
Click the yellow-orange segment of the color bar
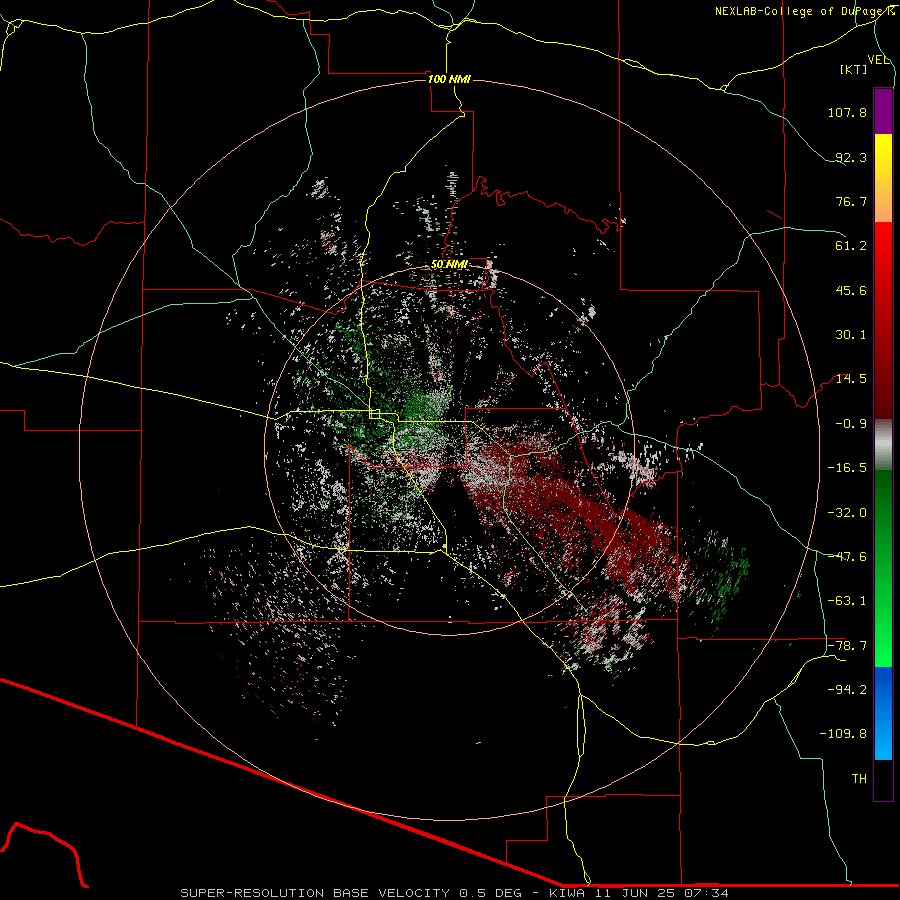pyautogui.click(x=883, y=178)
